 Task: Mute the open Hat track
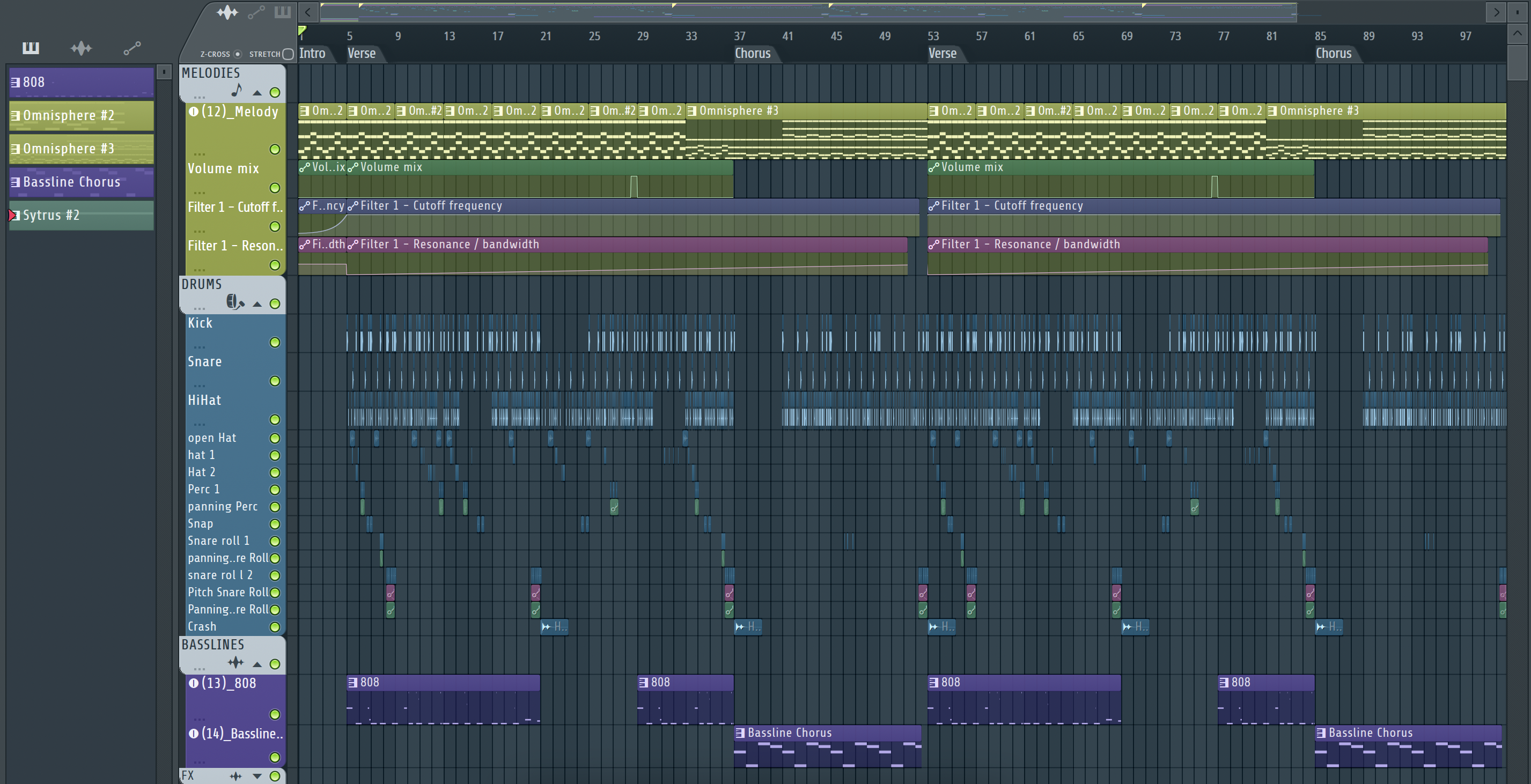pos(275,438)
